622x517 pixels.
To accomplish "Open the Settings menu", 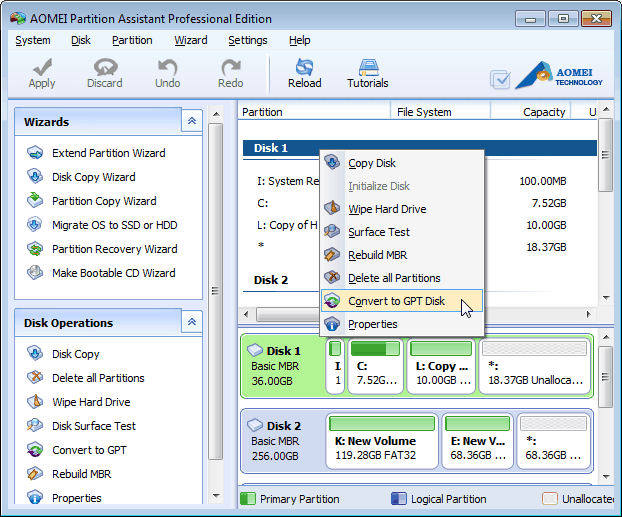I will coord(248,40).
